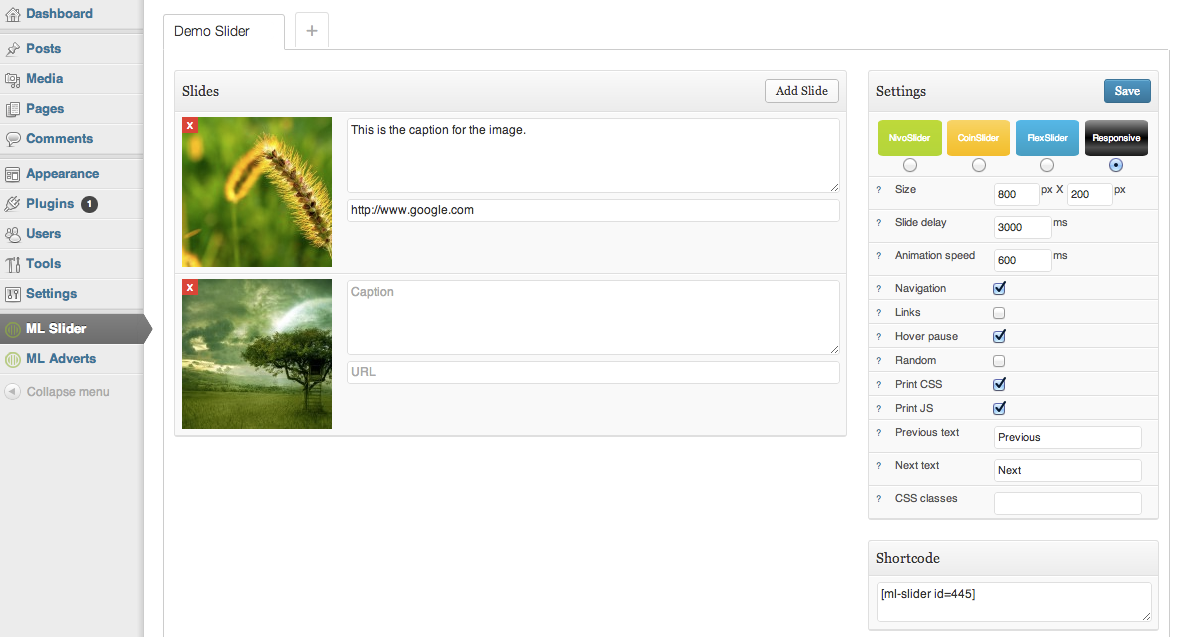Click the Dashboard home icon
Image resolution: width=1178 pixels, height=637 pixels.
click(13, 14)
